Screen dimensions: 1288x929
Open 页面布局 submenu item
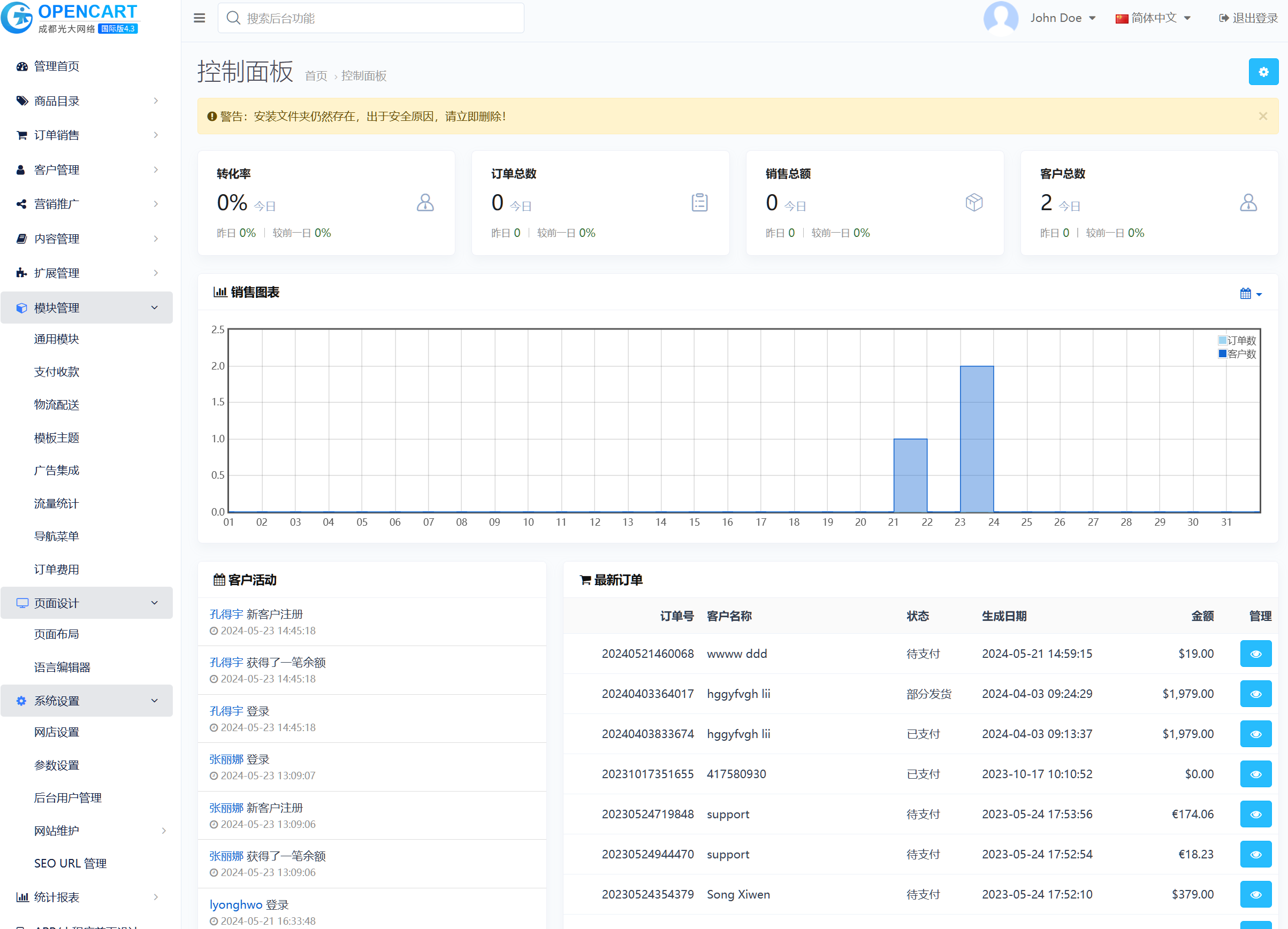coord(56,634)
